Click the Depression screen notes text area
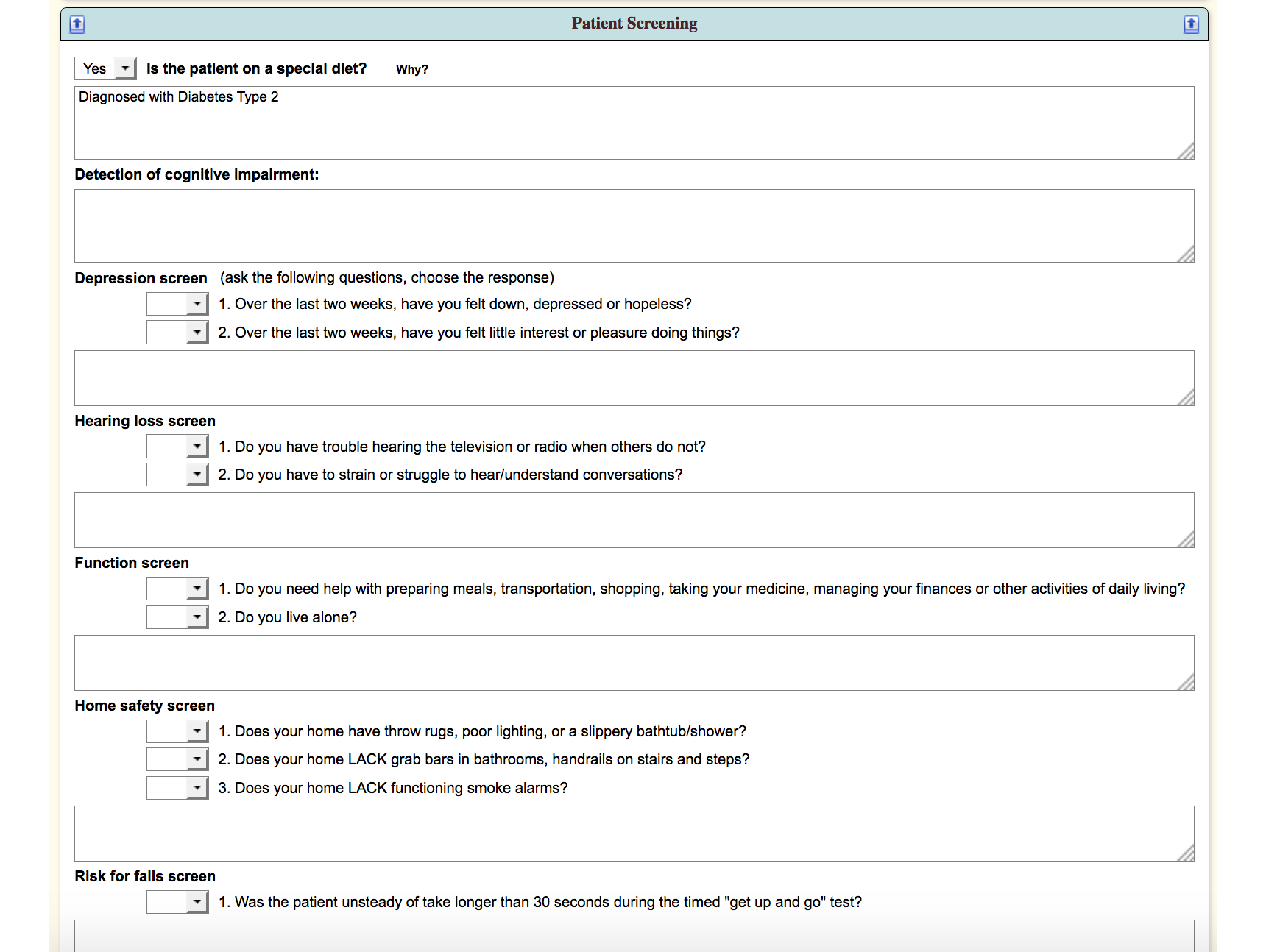This screenshot has width=1266, height=952. pos(634,378)
